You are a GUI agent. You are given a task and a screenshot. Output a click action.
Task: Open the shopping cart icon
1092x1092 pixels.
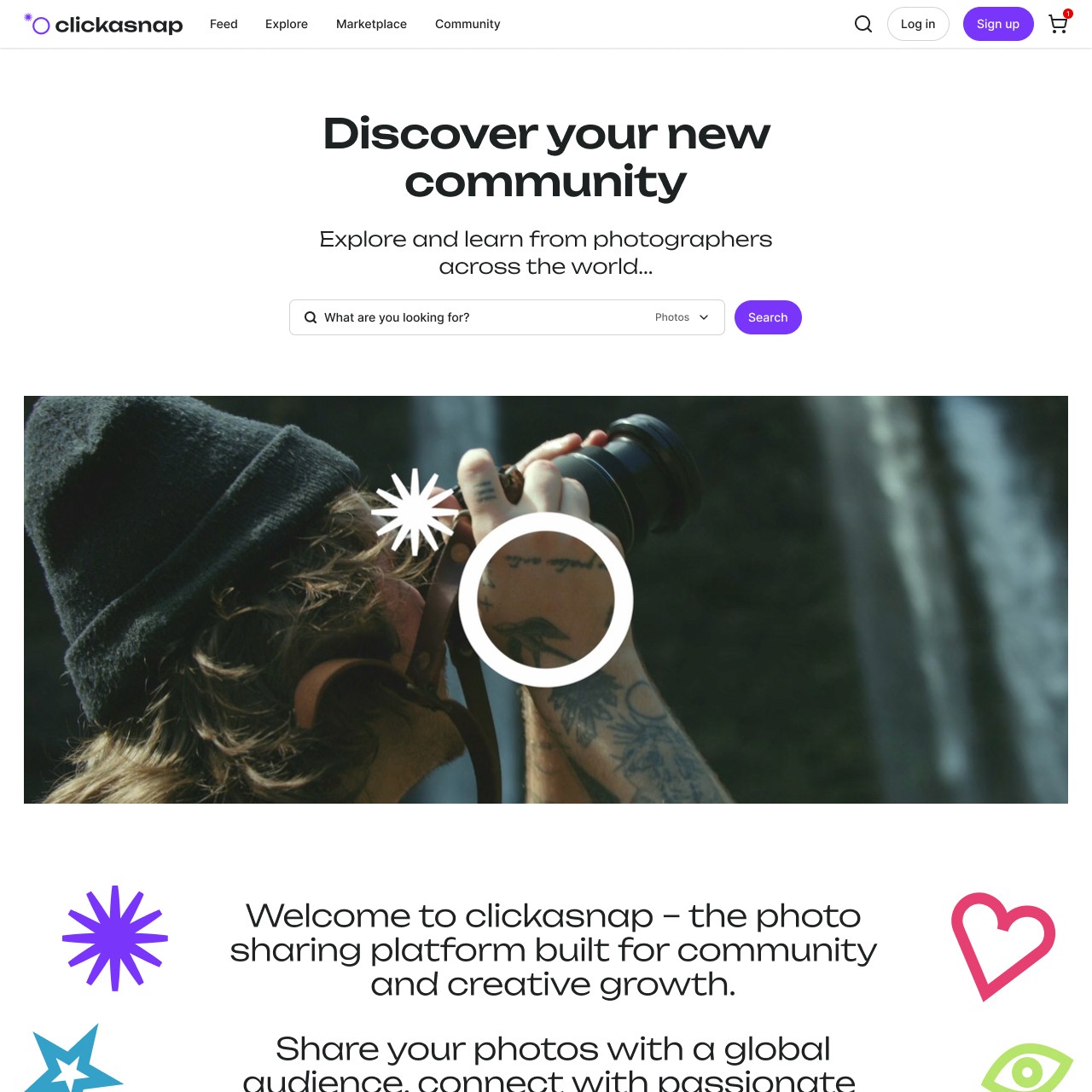click(x=1058, y=24)
